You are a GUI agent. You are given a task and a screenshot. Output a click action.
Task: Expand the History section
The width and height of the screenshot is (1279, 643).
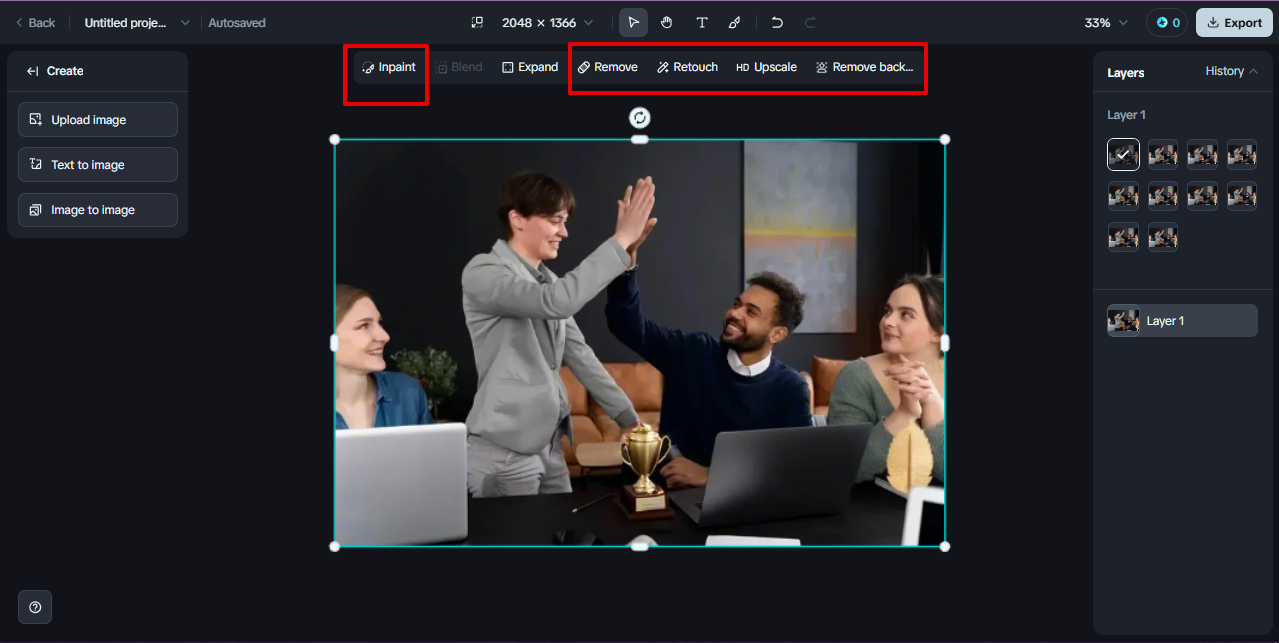(x=1232, y=71)
